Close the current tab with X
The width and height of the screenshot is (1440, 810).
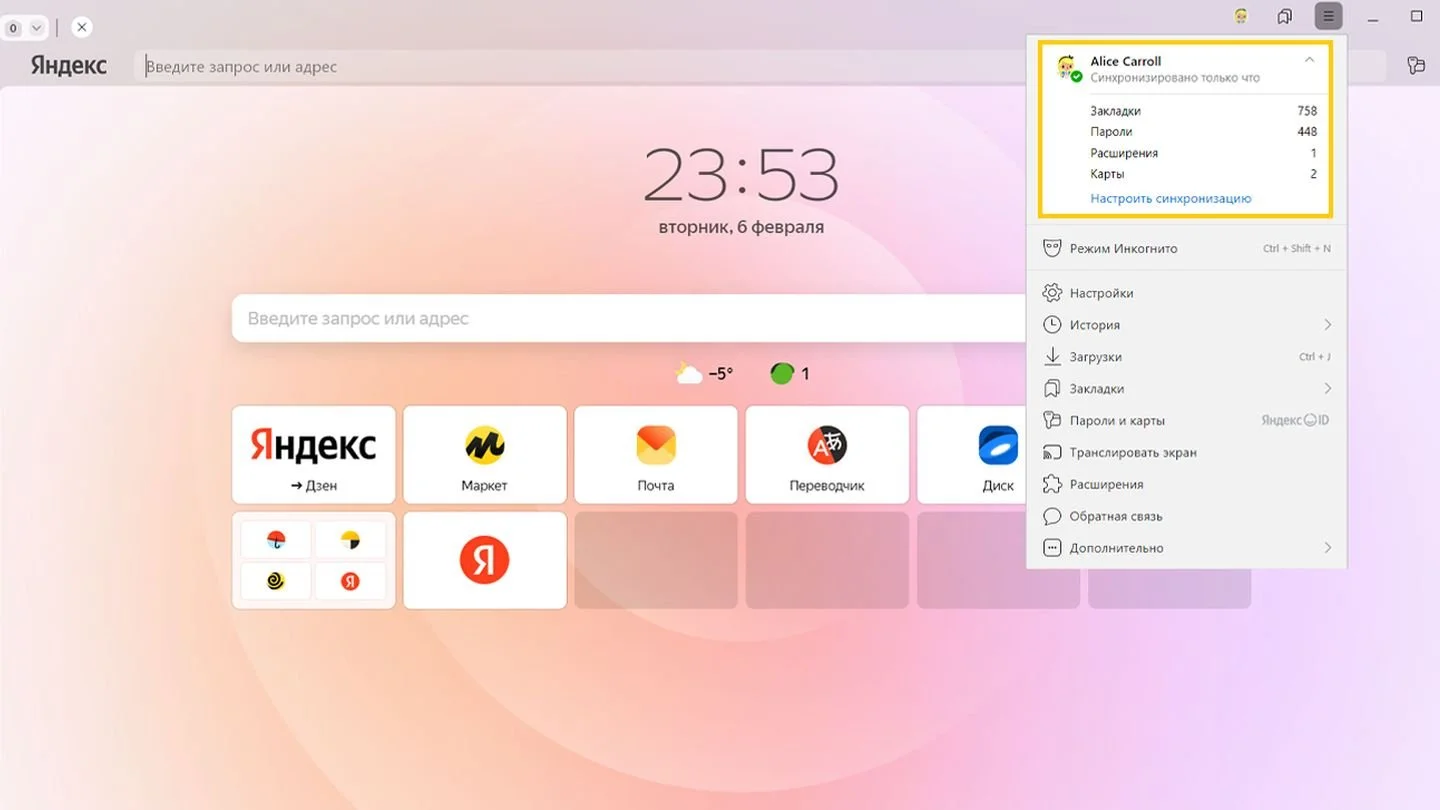coord(82,28)
